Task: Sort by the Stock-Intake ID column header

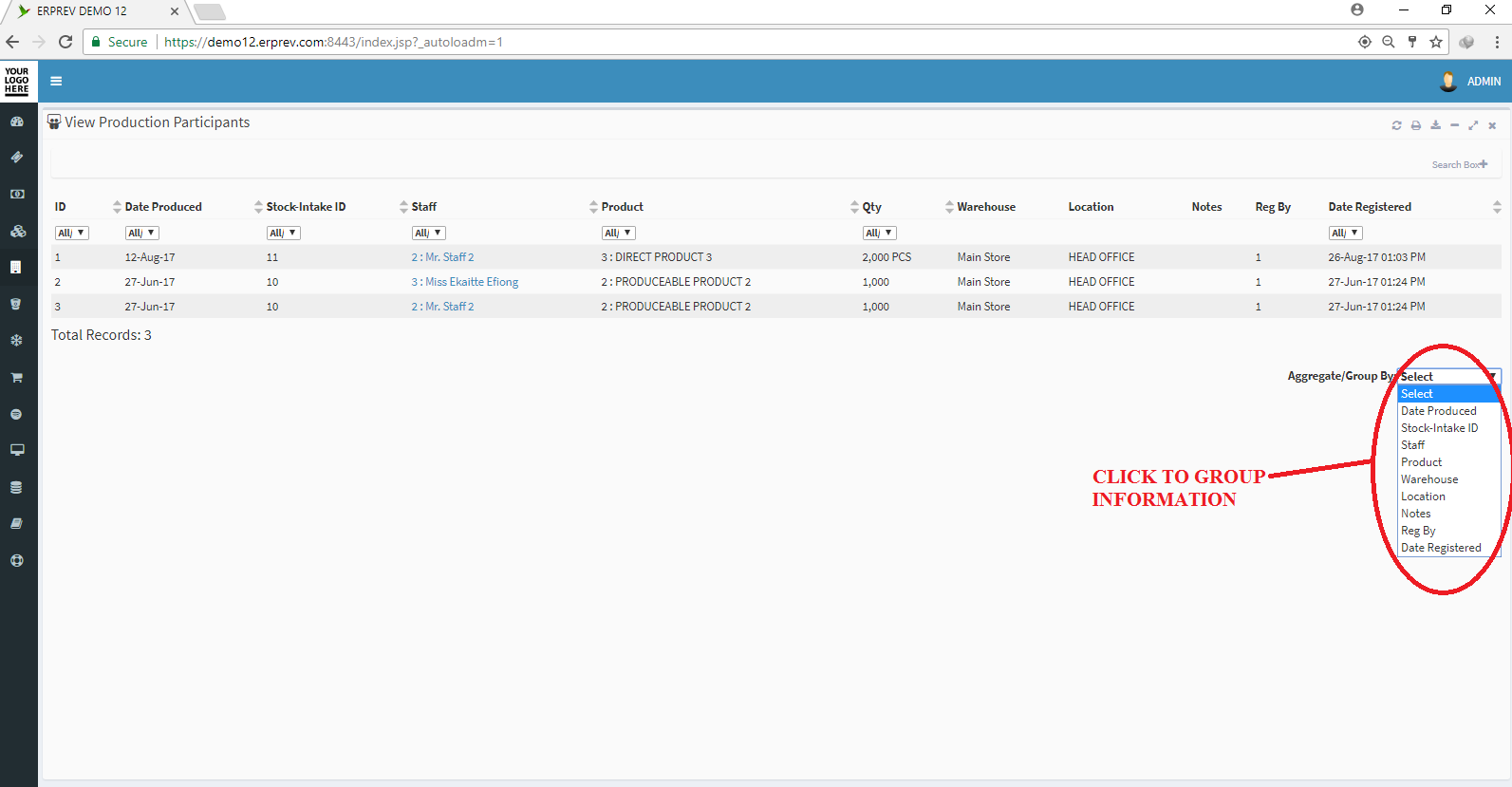Action: (306, 207)
